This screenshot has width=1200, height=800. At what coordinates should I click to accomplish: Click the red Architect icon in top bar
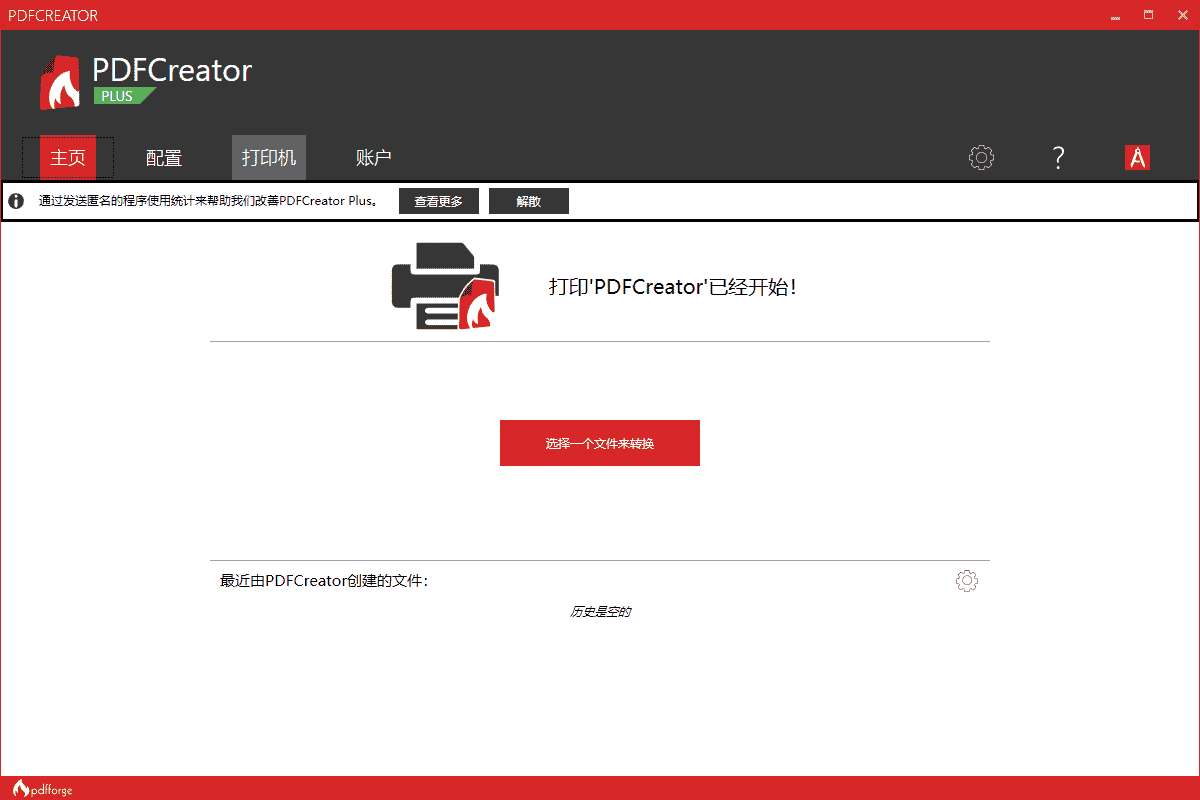tap(1137, 157)
